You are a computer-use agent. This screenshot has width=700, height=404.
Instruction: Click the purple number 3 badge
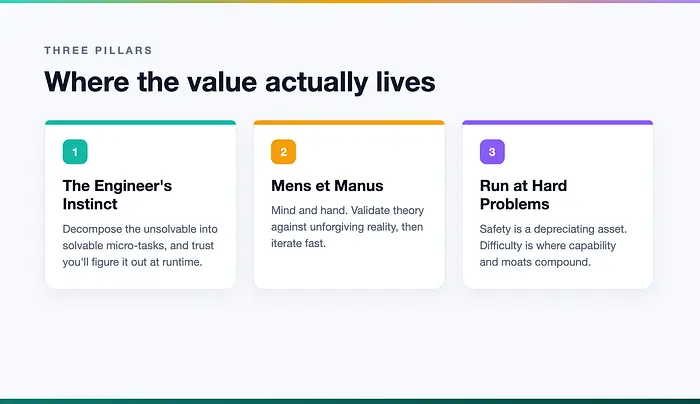pos(492,152)
